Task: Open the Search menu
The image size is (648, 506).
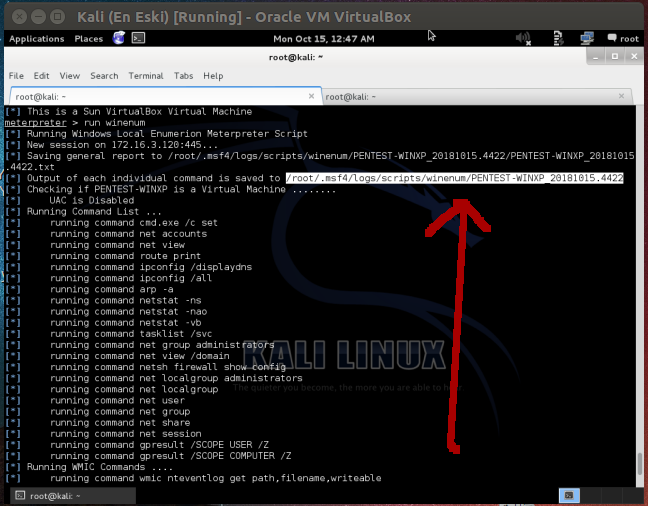Action: (104, 76)
